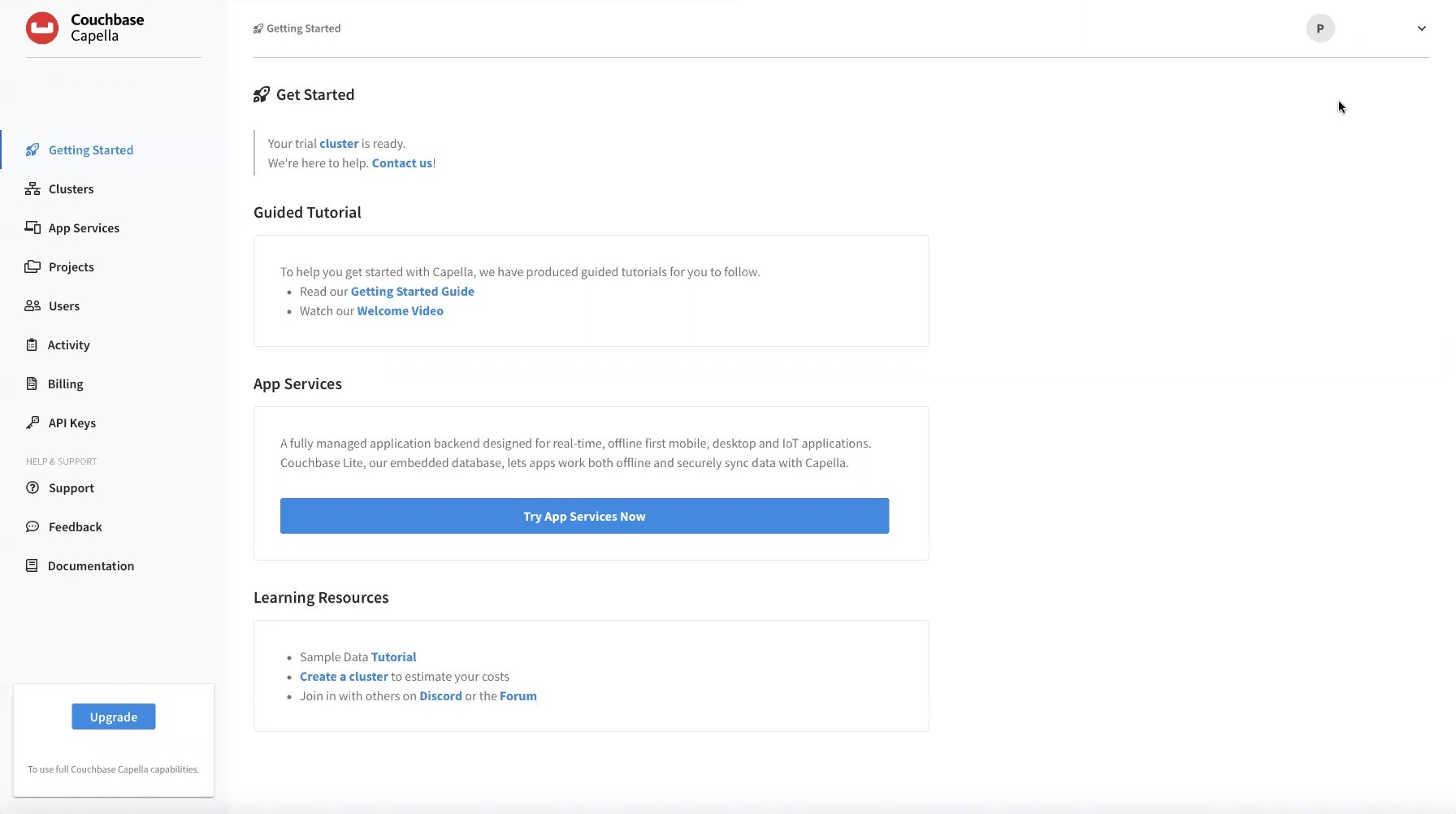Click the Projects folder icon
1456x814 pixels.
click(32, 267)
